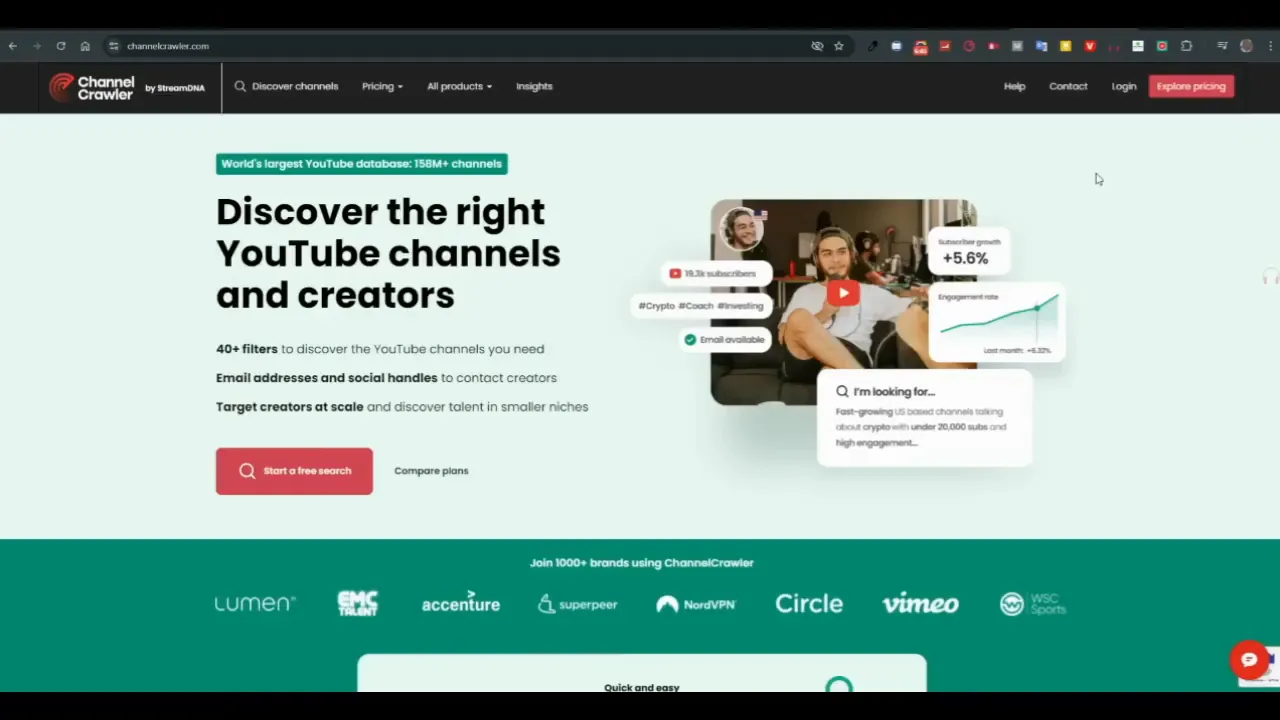Viewport: 1280px width, 720px height.
Task: Click the Email available check chip
Action: click(x=725, y=340)
